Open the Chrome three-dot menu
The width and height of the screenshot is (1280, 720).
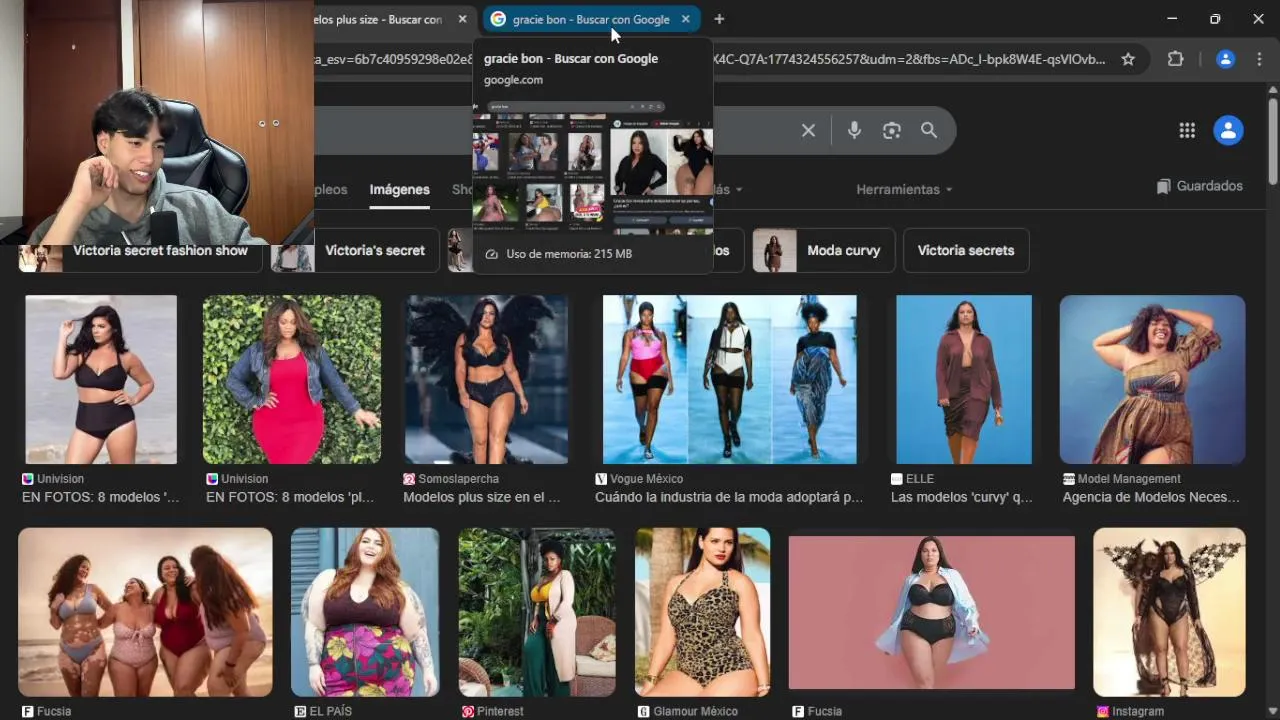tap(1259, 59)
